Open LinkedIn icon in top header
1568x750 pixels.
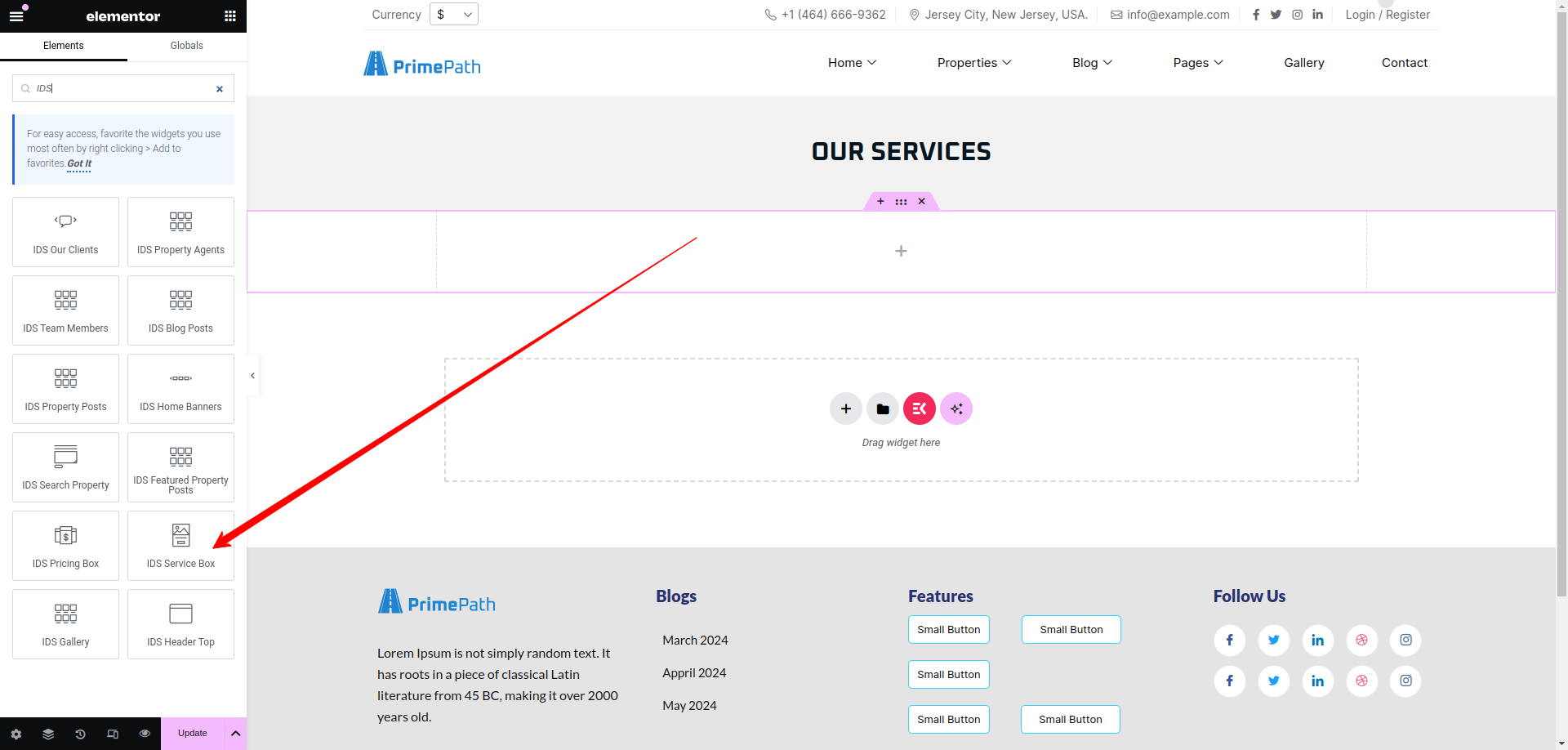point(1317,15)
